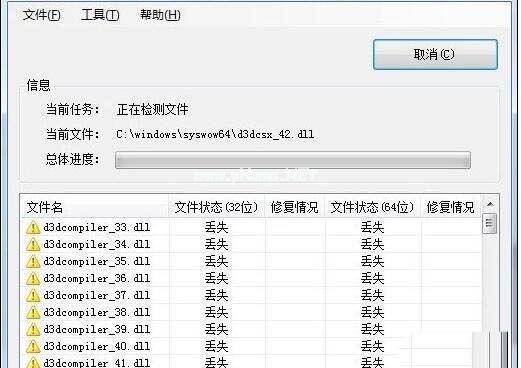
Task: Click warning icon beside d3dcompiler_36.dll
Action: tap(33, 279)
